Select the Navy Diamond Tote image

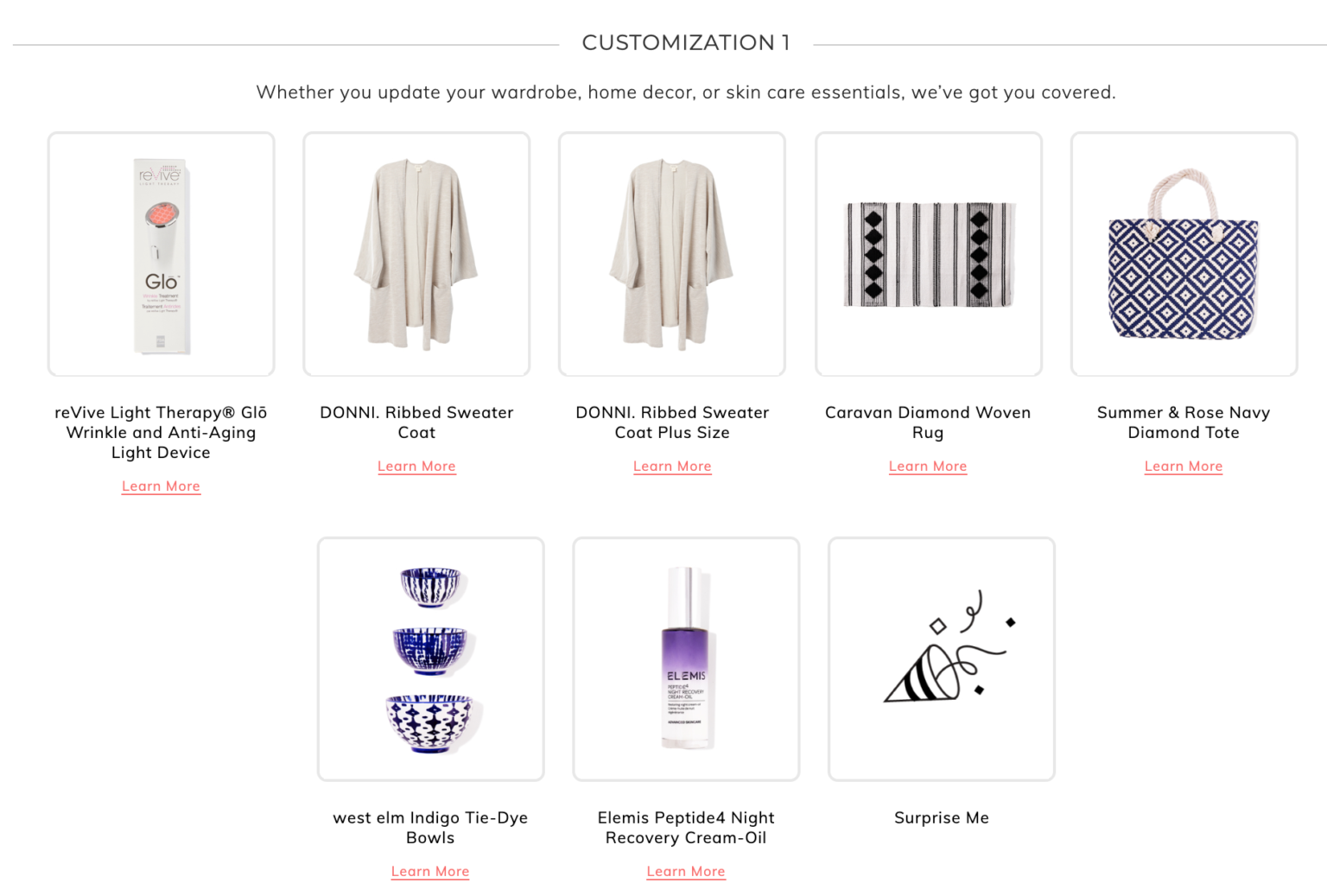(1183, 253)
